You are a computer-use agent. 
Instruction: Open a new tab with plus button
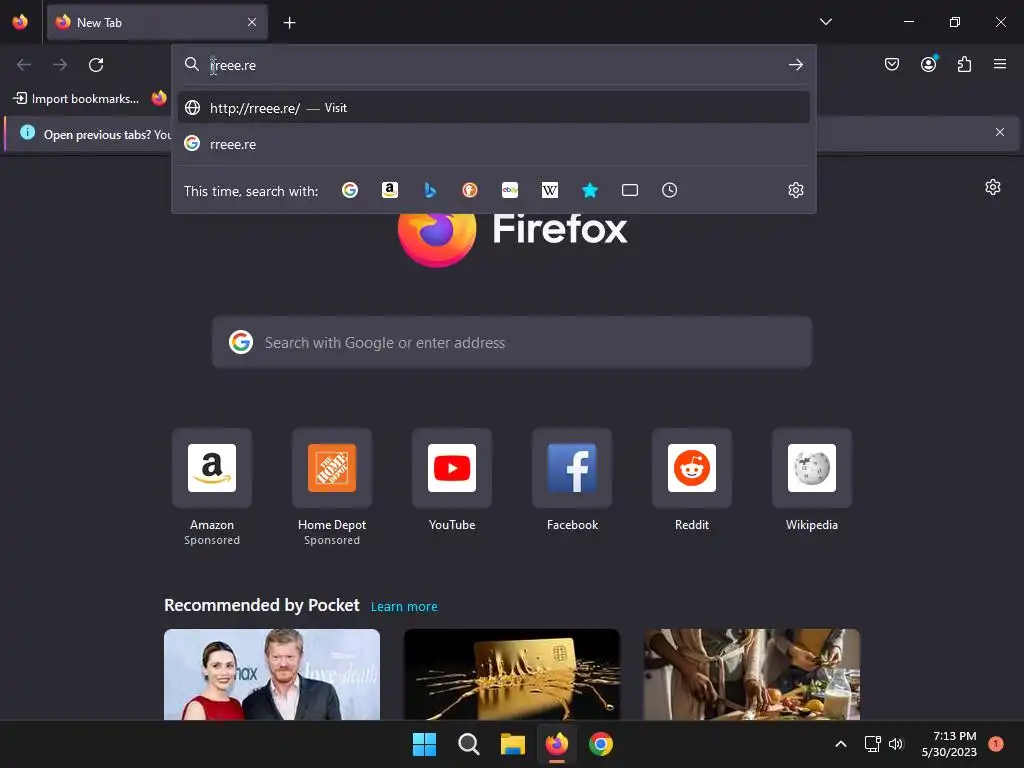[x=289, y=23]
